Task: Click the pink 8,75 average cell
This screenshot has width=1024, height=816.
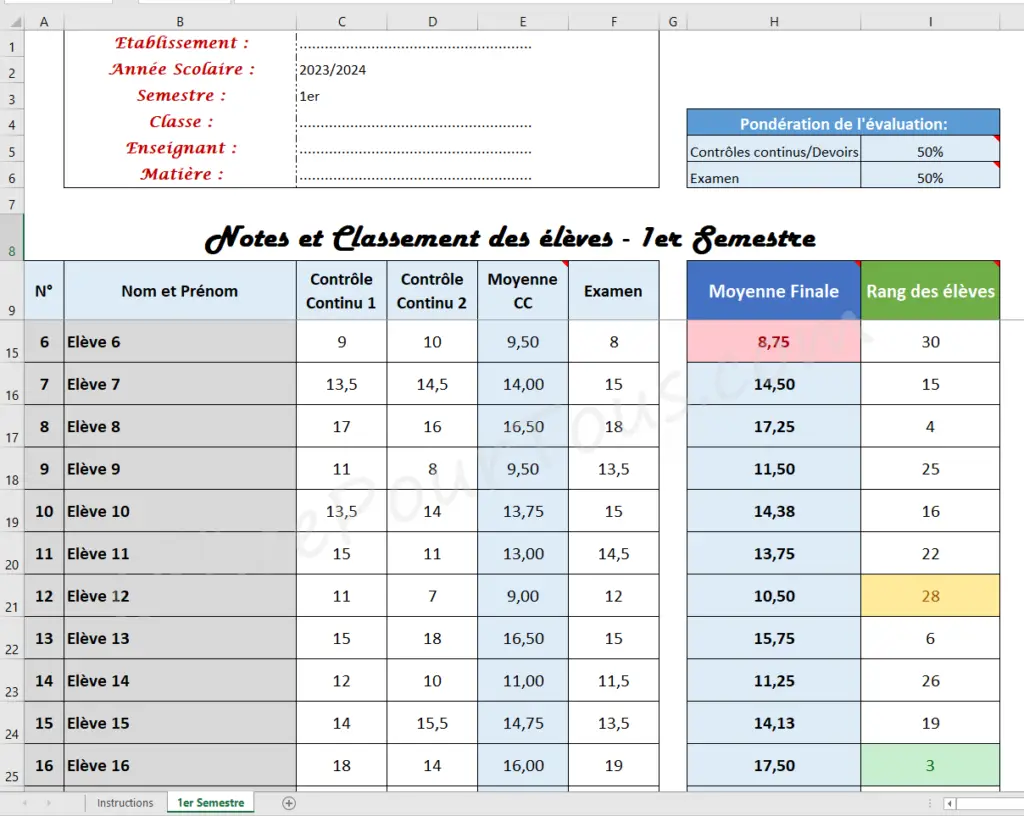Action: (773, 341)
